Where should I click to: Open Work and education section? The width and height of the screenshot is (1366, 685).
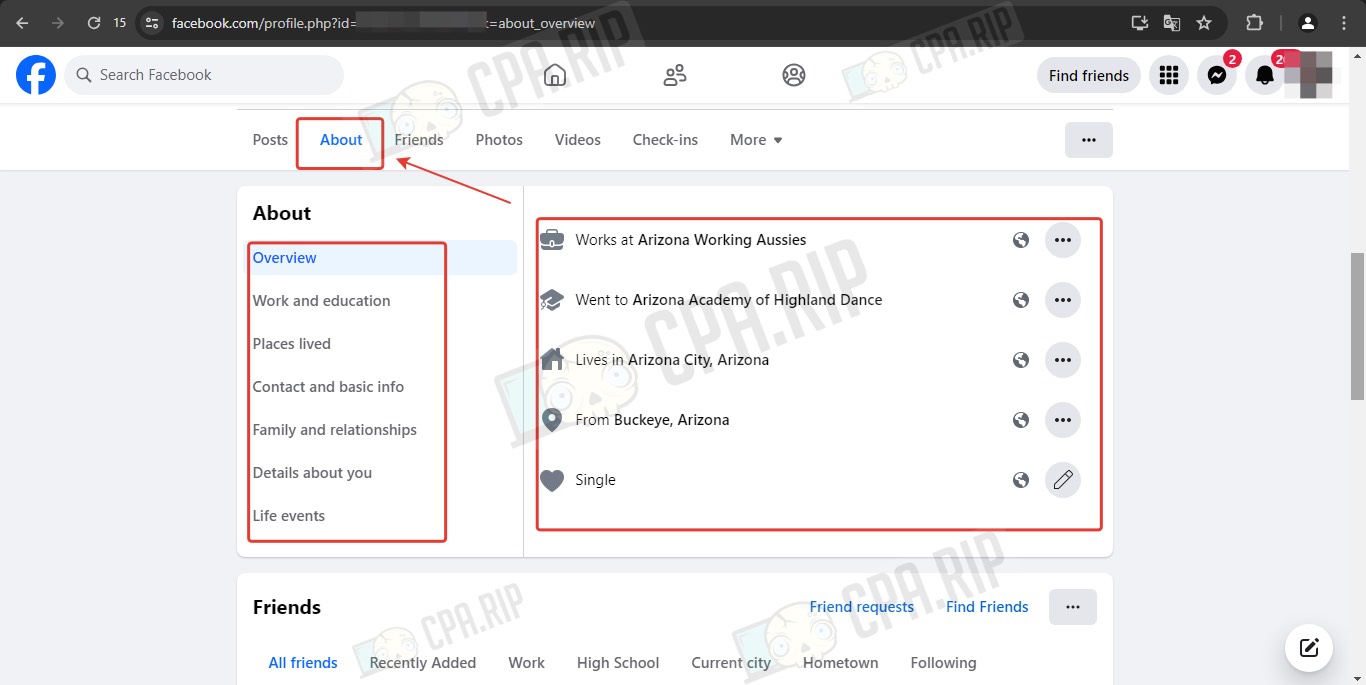(321, 301)
